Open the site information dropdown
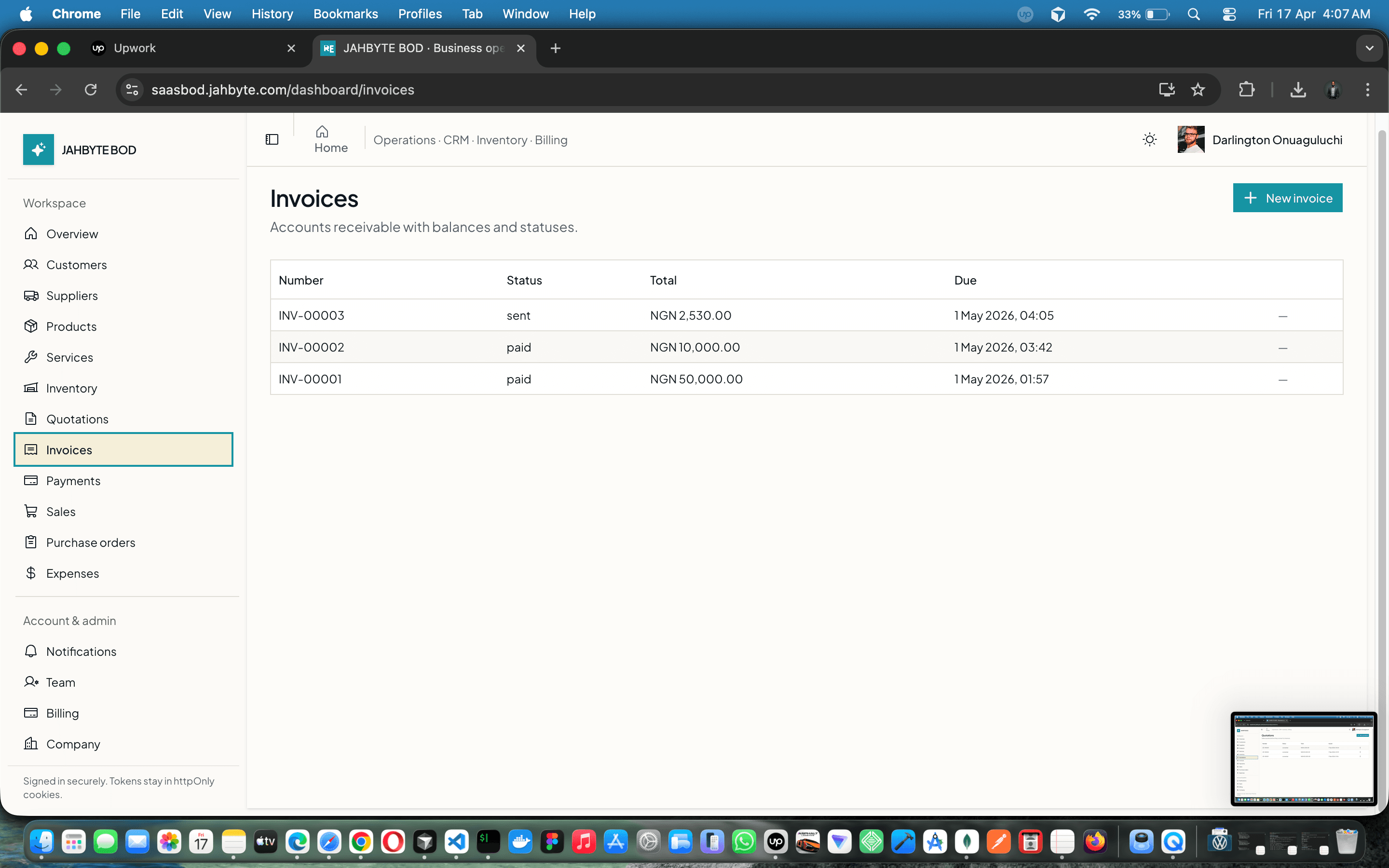The height and width of the screenshot is (868, 1389). point(132,90)
